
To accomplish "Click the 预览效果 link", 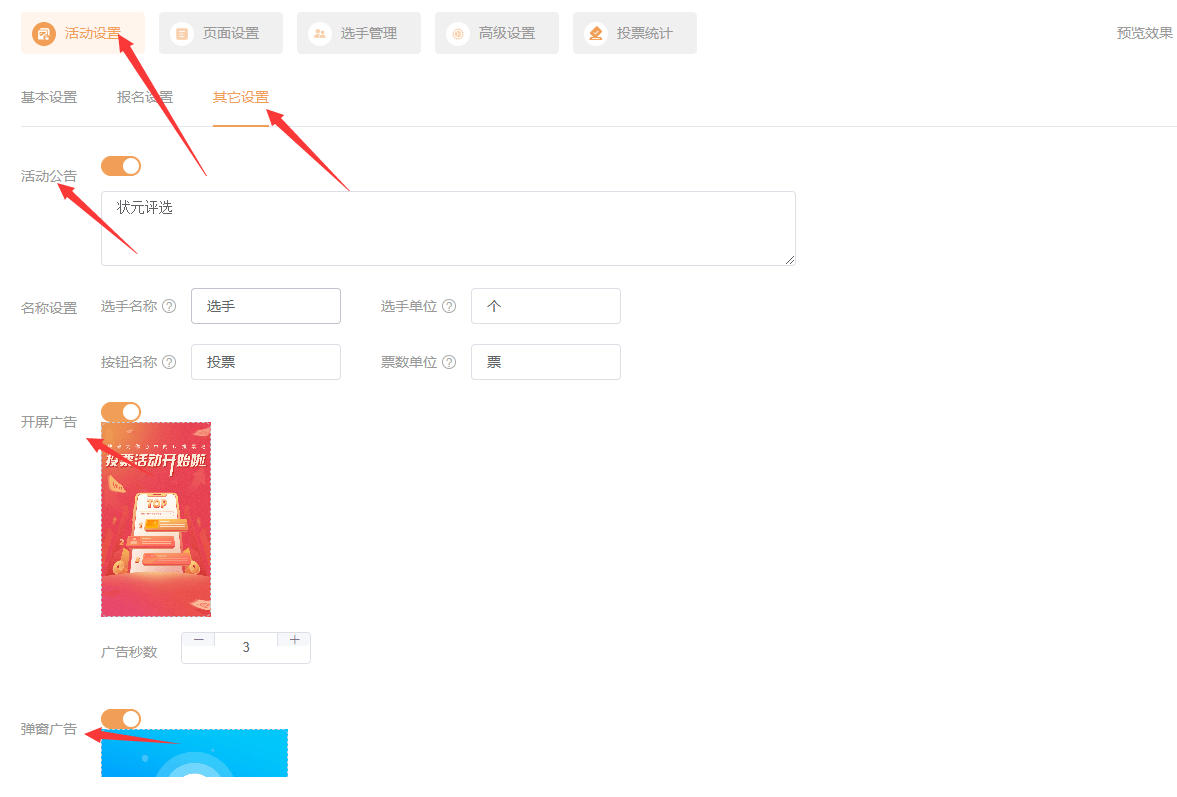I will click(1145, 33).
